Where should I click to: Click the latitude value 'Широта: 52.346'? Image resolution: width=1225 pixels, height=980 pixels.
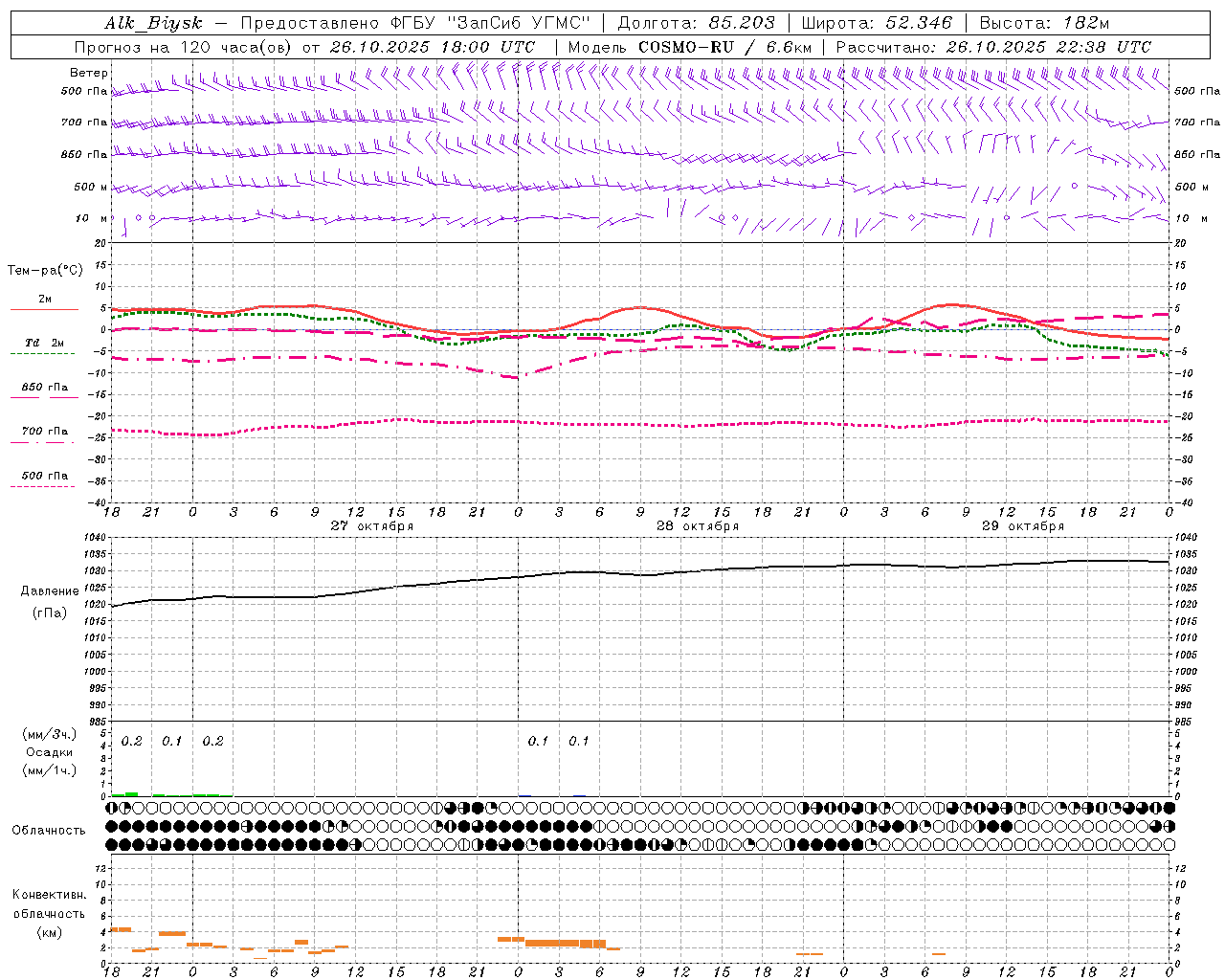pyautogui.click(x=877, y=24)
